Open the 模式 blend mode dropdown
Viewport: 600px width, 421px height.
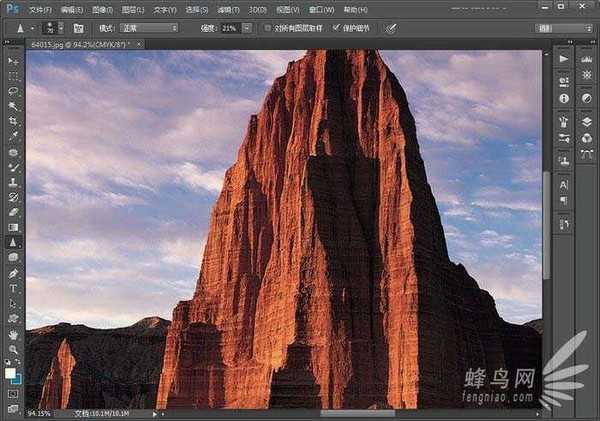(x=149, y=28)
